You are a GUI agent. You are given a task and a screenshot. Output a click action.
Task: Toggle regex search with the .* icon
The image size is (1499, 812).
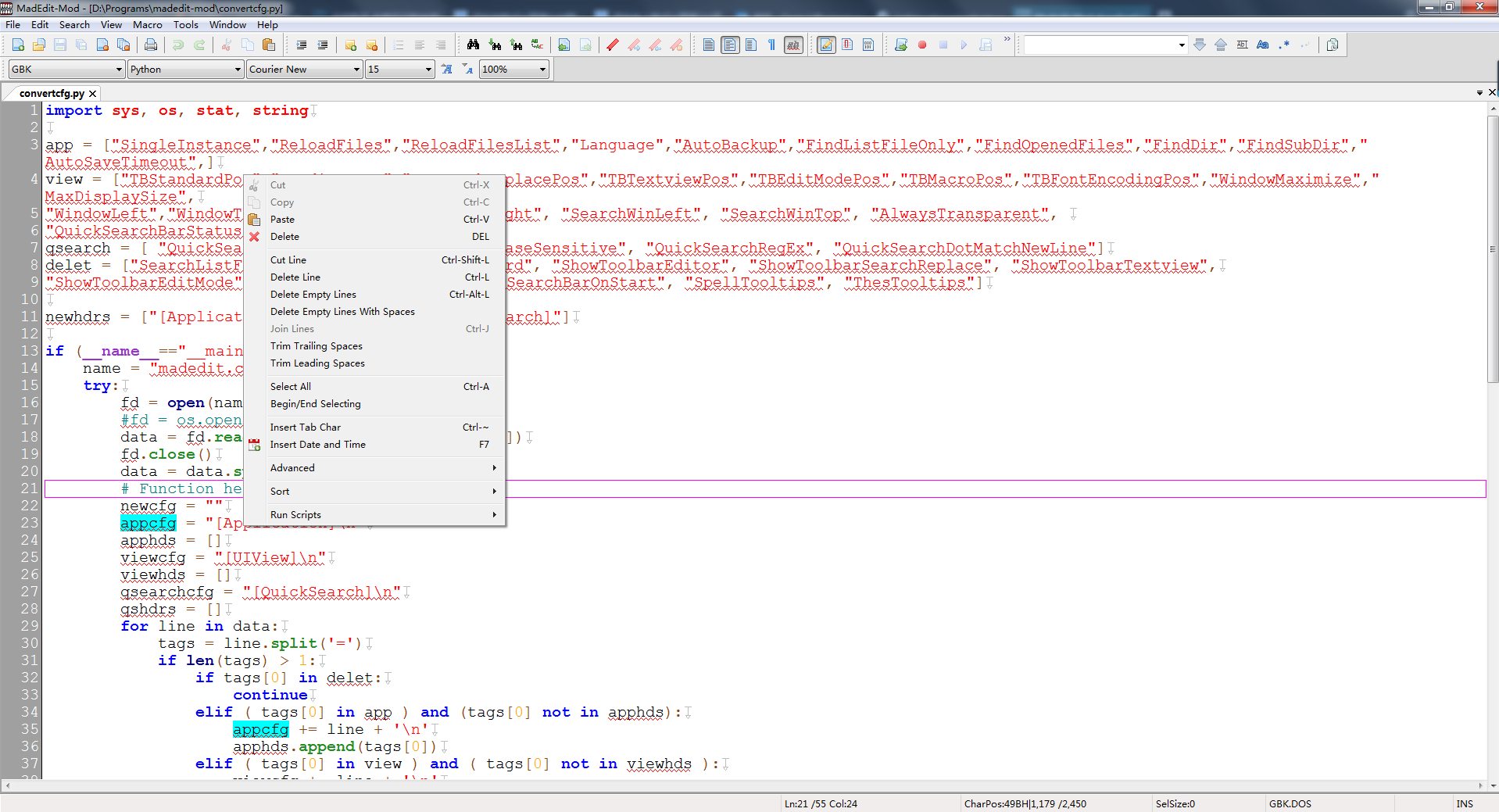(1283, 45)
